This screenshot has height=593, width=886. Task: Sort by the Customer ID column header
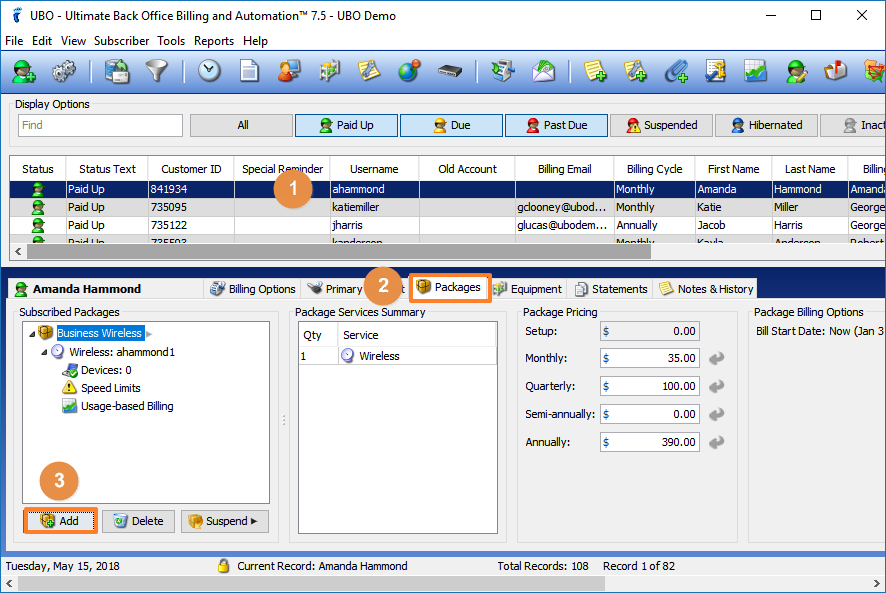pos(191,169)
